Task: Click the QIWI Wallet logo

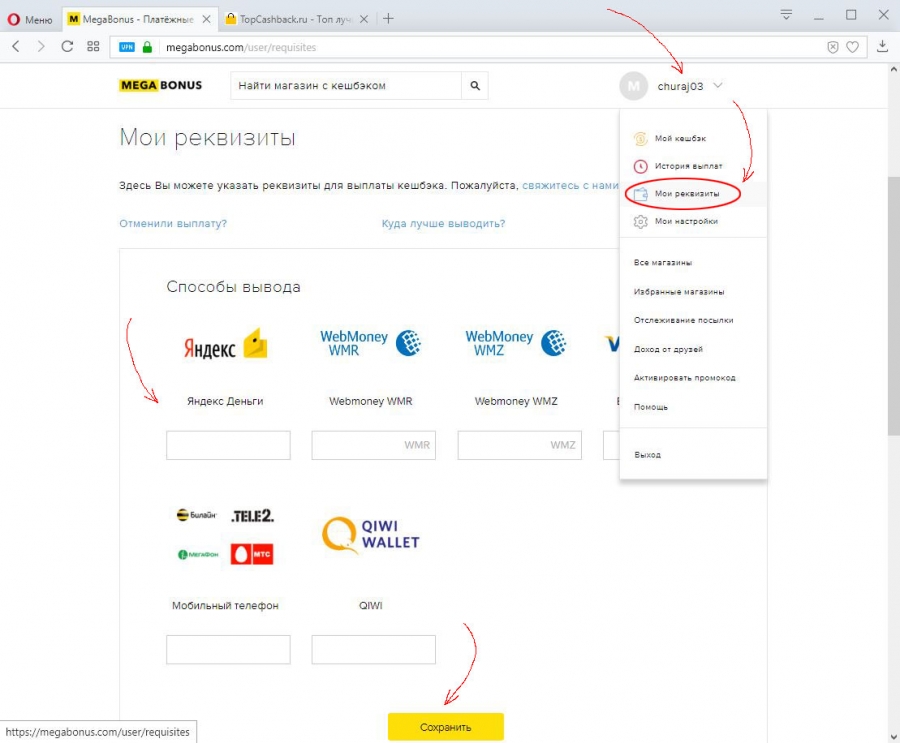Action: [x=371, y=535]
